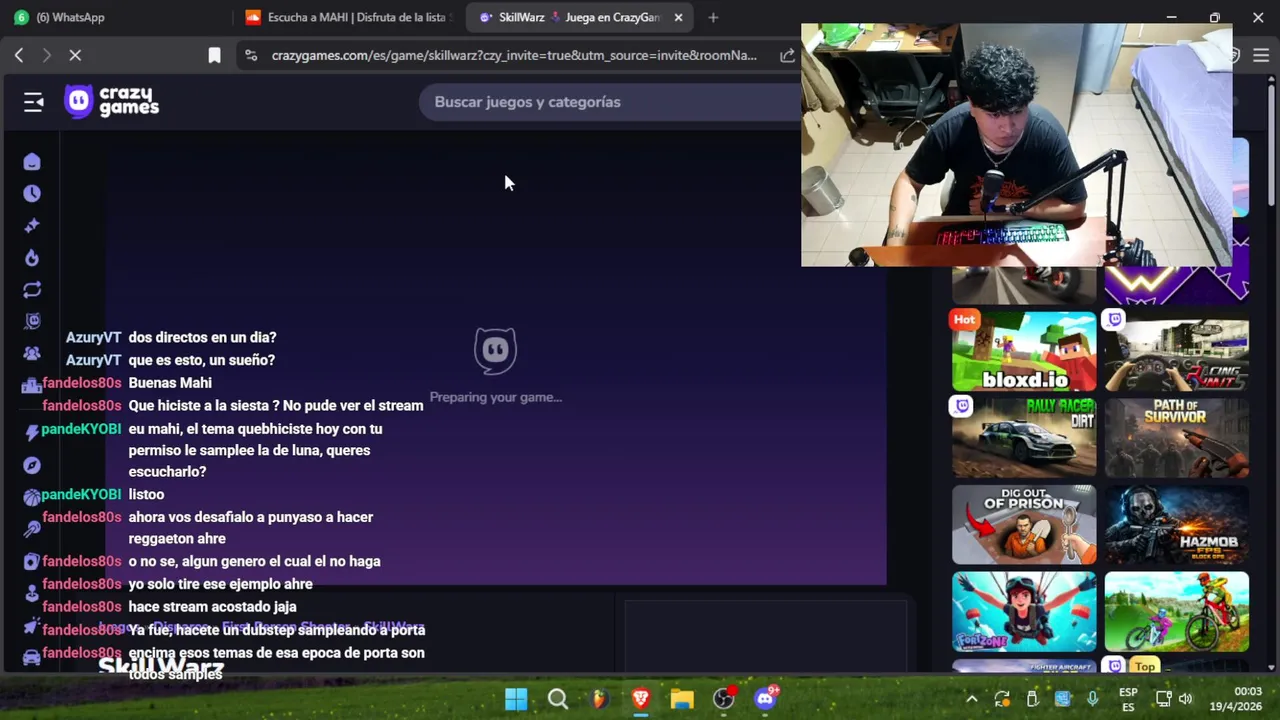Open Rally Racer Dirt game thumbnail
The image size is (1280, 720).
[1024, 437]
